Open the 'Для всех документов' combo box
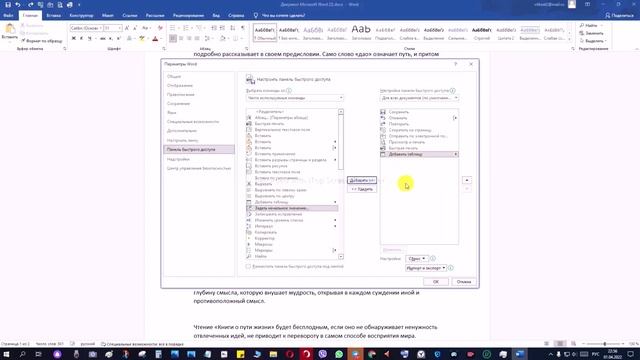Screen dimensions: 640x360 pos(420,98)
